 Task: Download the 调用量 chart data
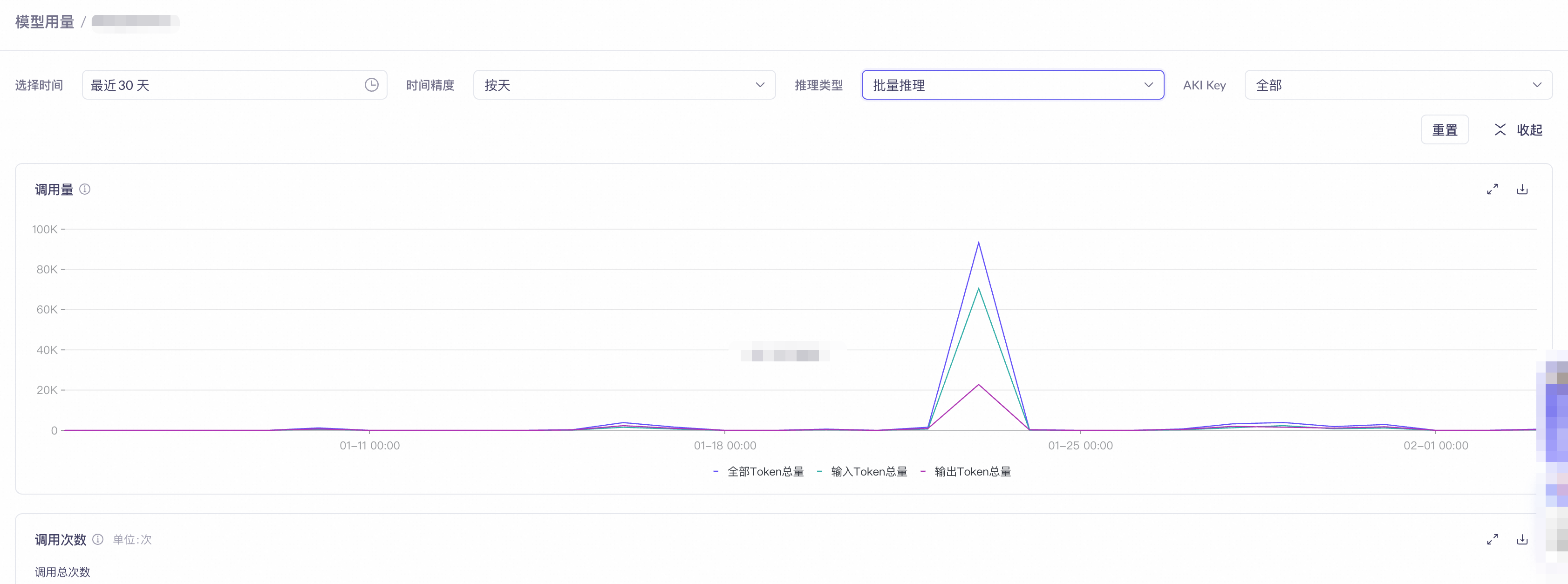(x=1522, y=189)
